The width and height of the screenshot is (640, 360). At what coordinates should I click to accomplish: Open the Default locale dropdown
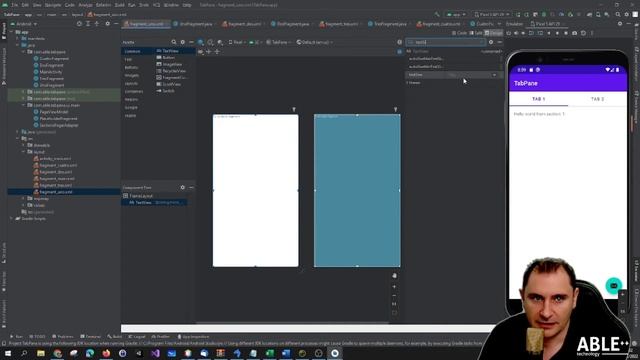[315, 42]
